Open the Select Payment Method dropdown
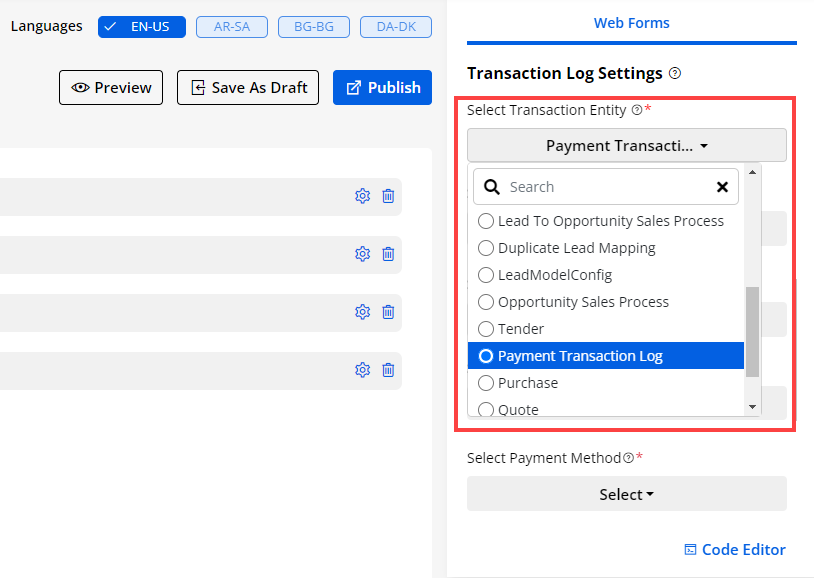 click(626, 494)
